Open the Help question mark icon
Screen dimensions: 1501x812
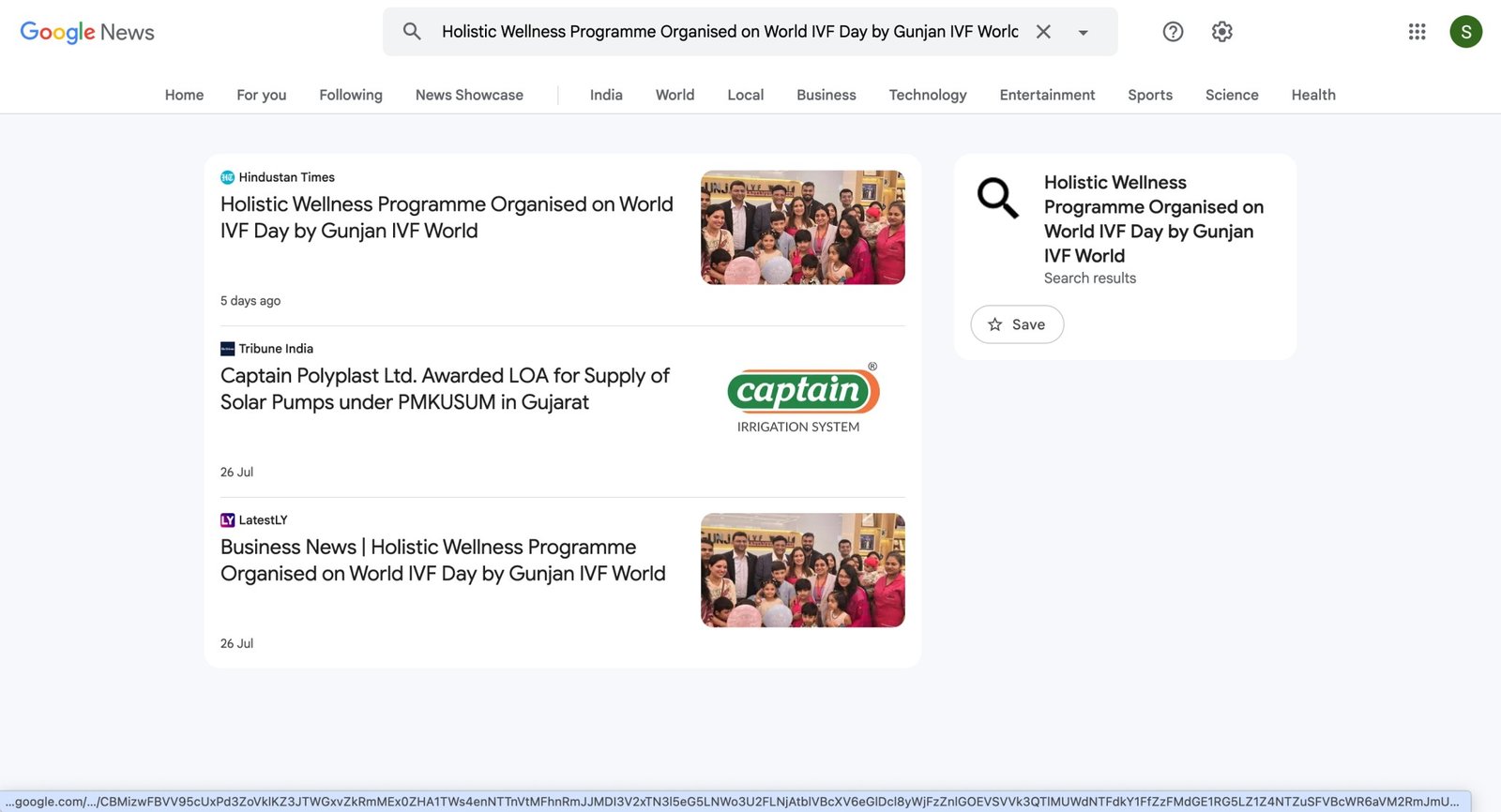click(1173, 32)
